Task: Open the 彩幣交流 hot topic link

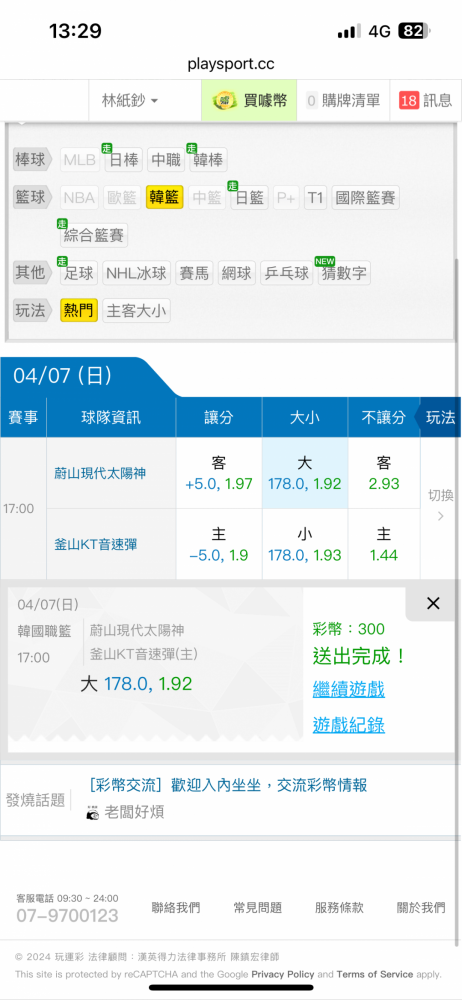Action: tap(228, 785)
